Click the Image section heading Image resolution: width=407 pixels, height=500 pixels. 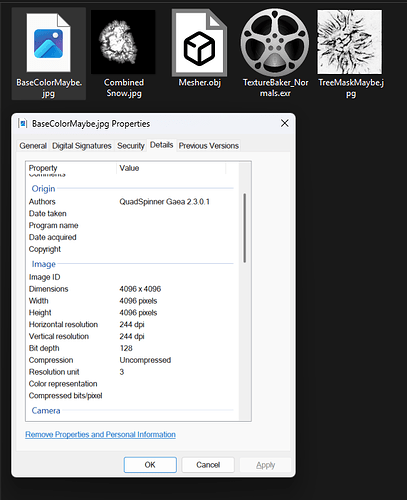(44, 264)
